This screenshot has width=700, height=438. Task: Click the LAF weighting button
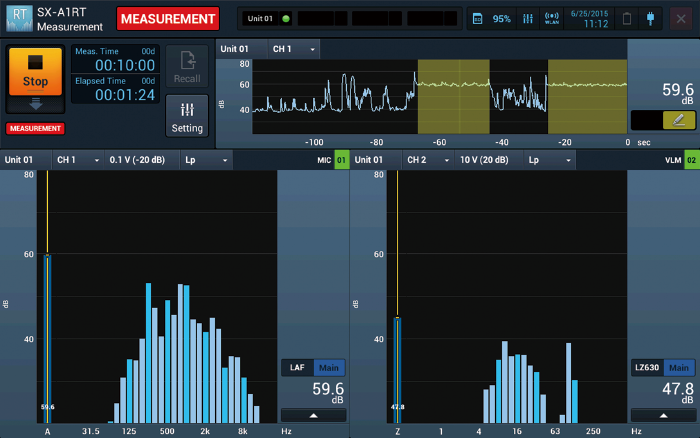pos(297,367)
